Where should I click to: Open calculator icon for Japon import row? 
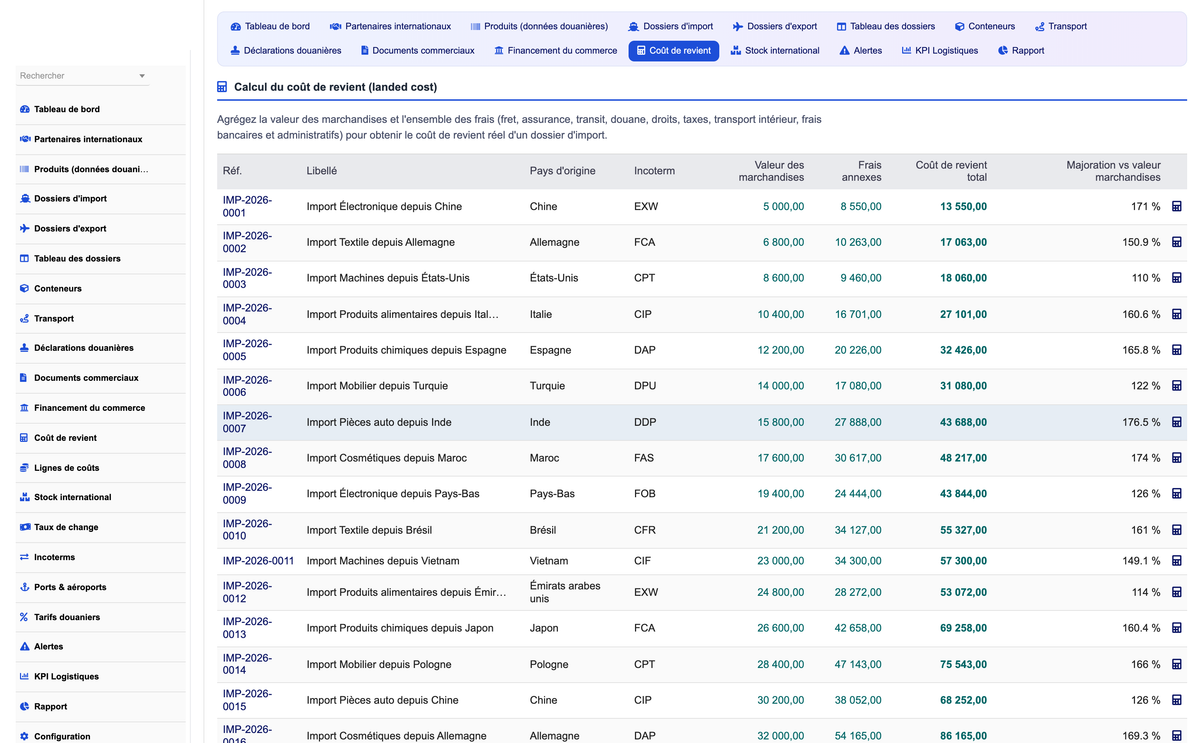point(1177,628)
